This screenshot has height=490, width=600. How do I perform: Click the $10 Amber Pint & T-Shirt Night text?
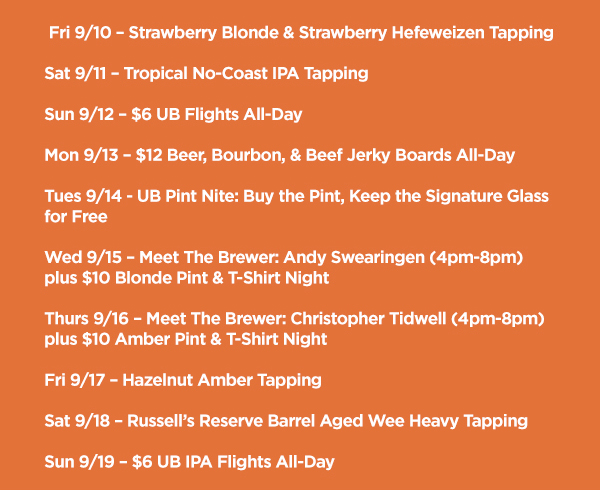(x=205, y=339)
